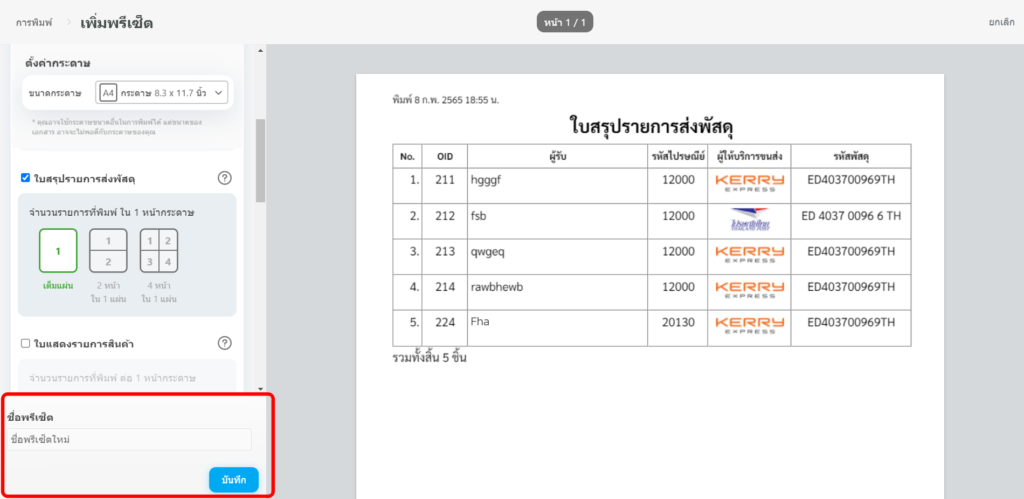The width and height of the screenshot is (1024, 499).
Task: Uncheck ใบสรุปรายการส่งพัสดุ checkbox
Action: (26, 178)
